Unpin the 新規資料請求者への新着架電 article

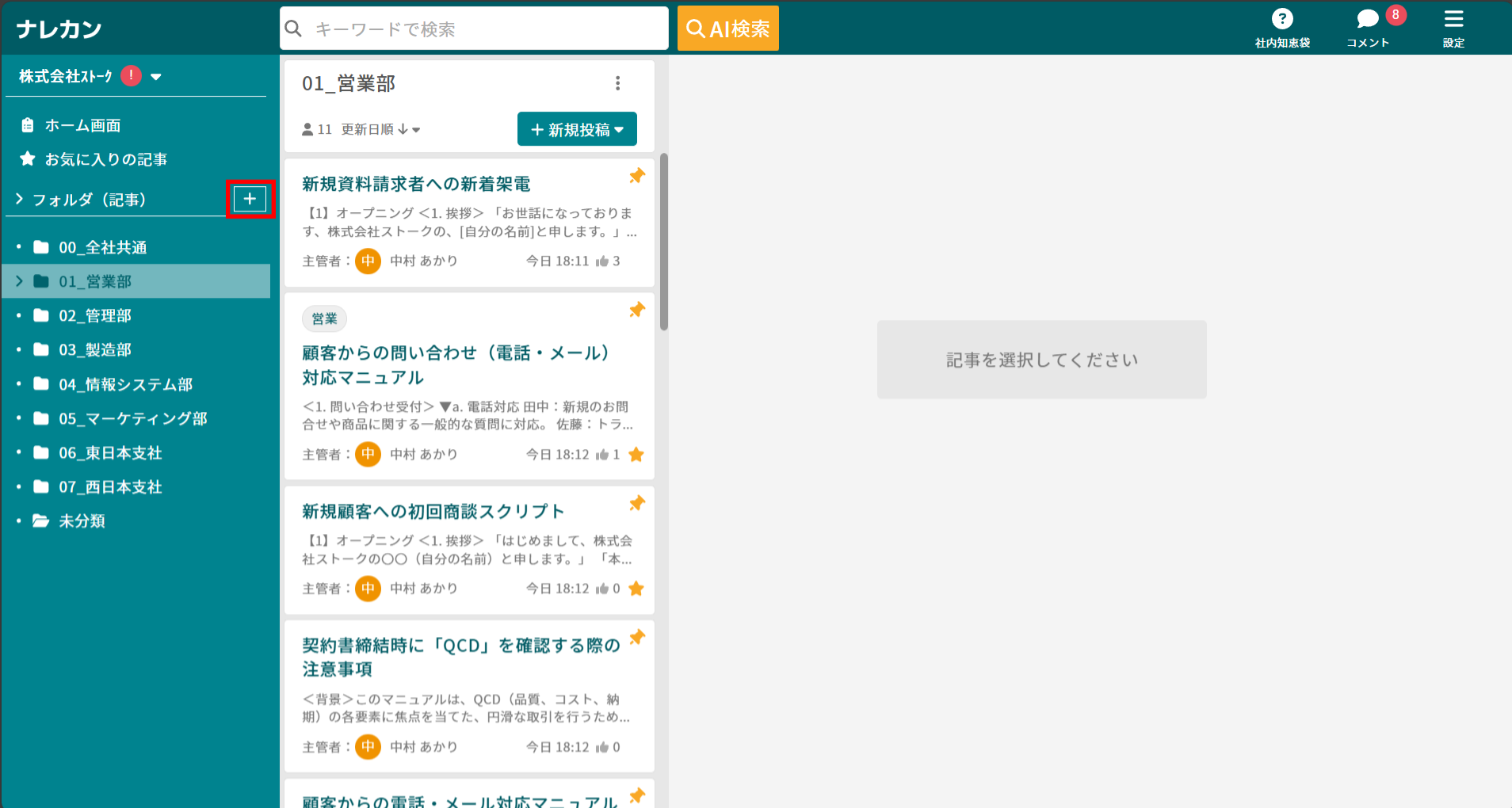pos(637,176)
